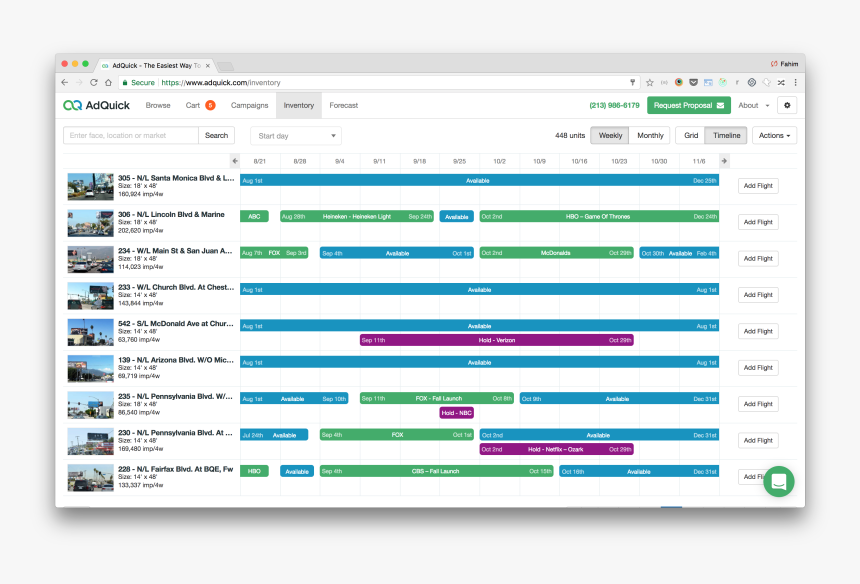Select the Hold - Netflix - Ozark bar
Screen dimensions: 860x584
coord(556,449)
